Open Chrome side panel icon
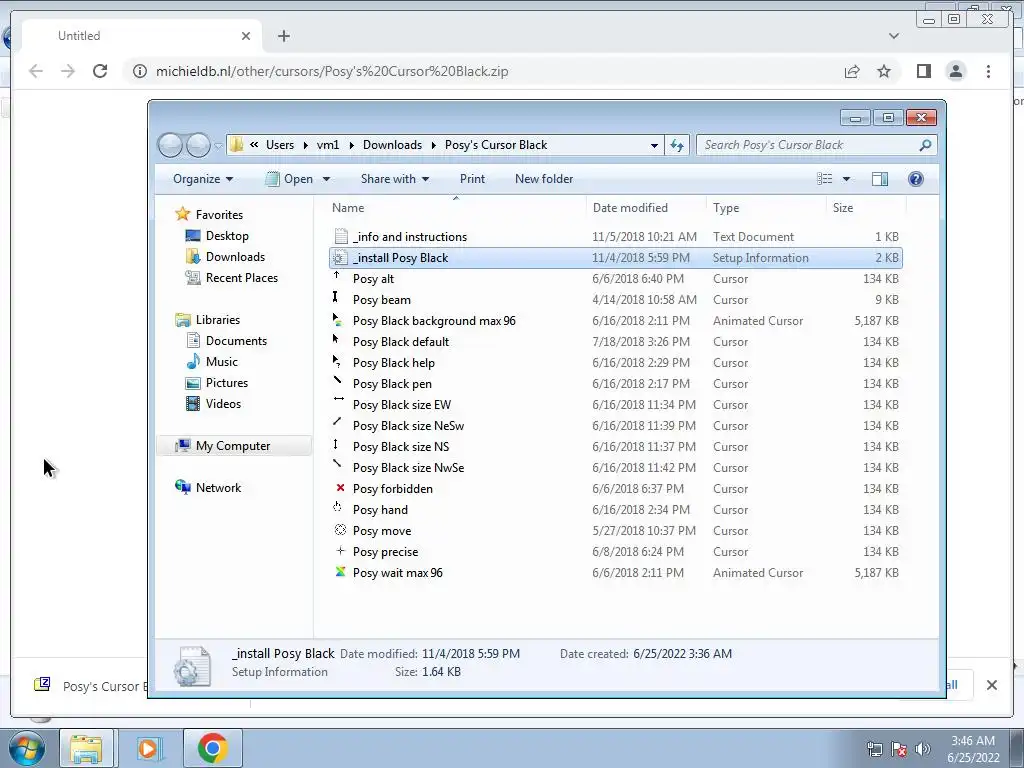This screenshot has height=768, width=1024. coord(923,71)
